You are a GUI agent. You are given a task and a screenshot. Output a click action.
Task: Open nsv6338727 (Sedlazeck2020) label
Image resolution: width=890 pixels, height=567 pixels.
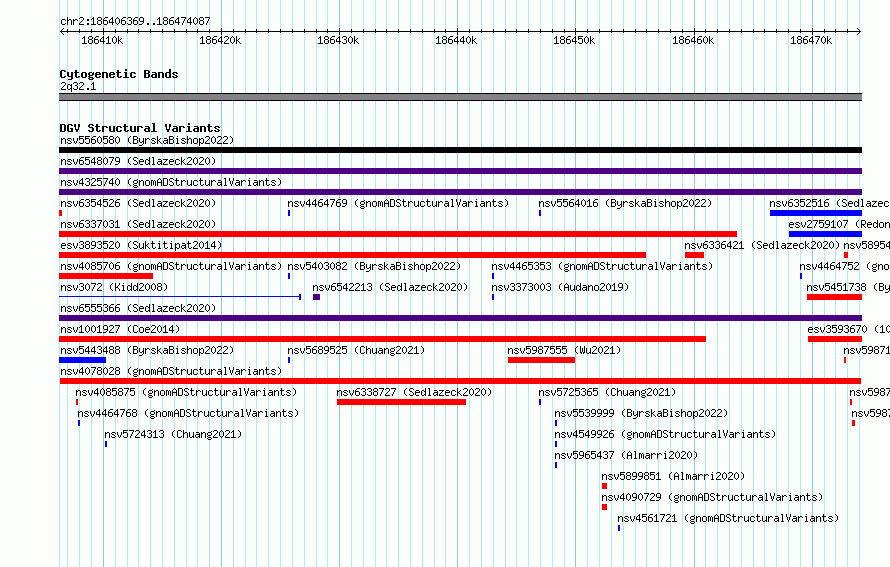[x=414, y=392]
